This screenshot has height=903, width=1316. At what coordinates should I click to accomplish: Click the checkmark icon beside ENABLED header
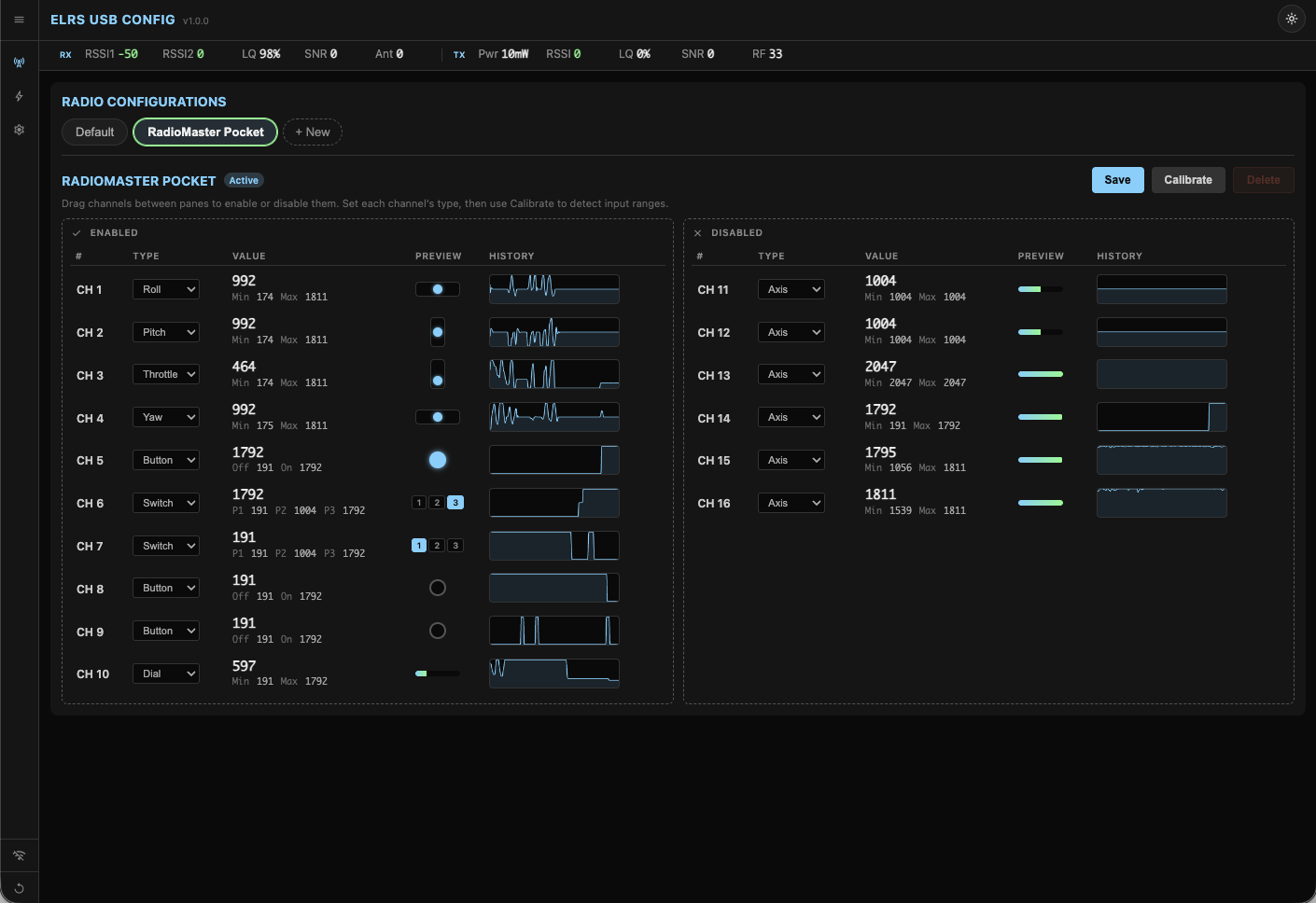click(76, 232)
